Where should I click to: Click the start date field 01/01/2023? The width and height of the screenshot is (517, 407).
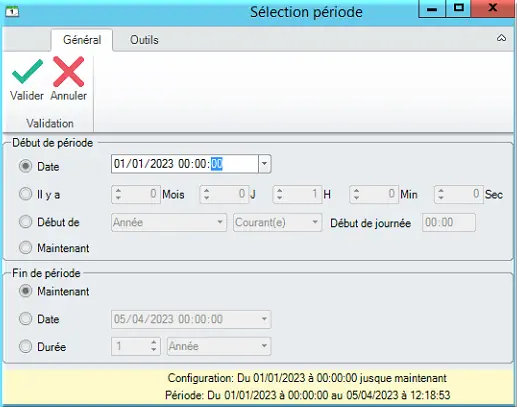coord(185,164)
